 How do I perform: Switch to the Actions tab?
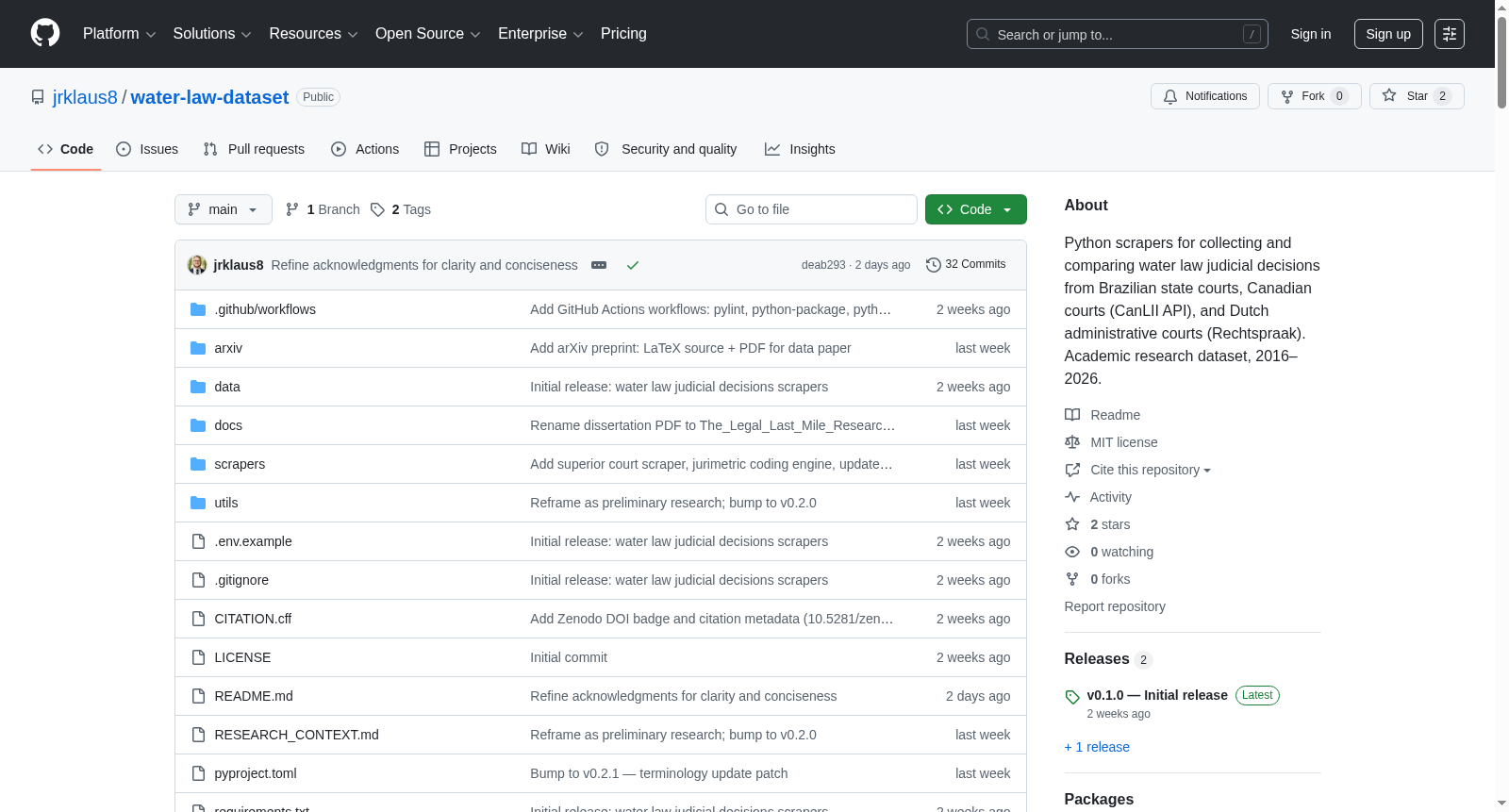tap(365, 149)
